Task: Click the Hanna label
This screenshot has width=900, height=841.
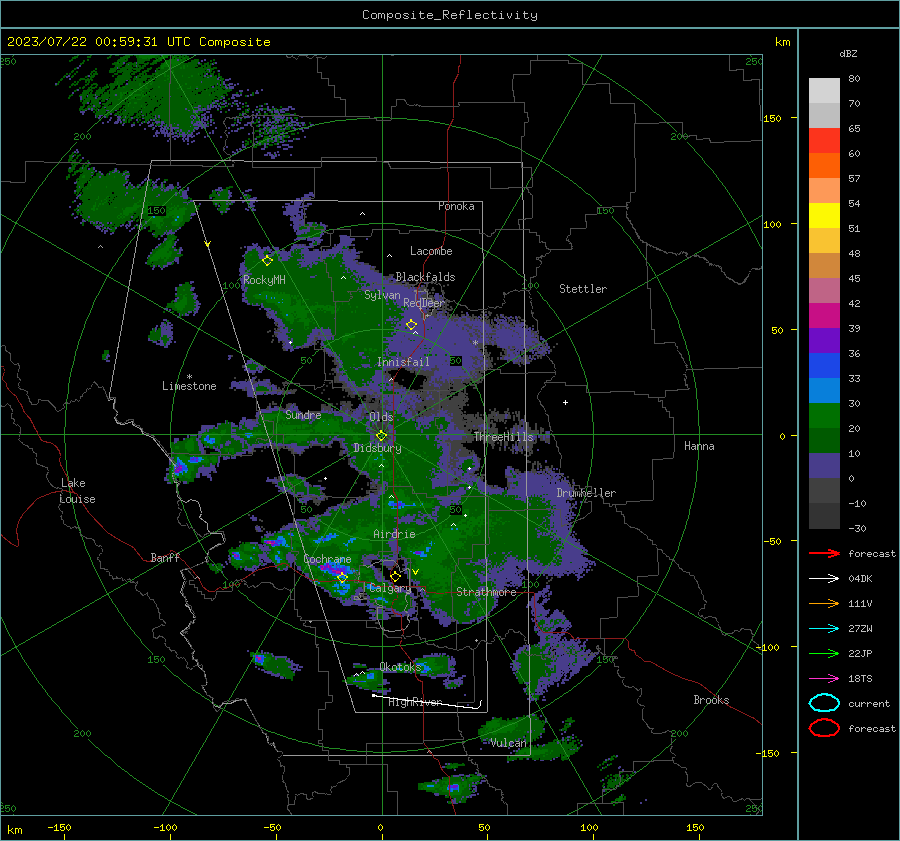Action: coord(699,446)
